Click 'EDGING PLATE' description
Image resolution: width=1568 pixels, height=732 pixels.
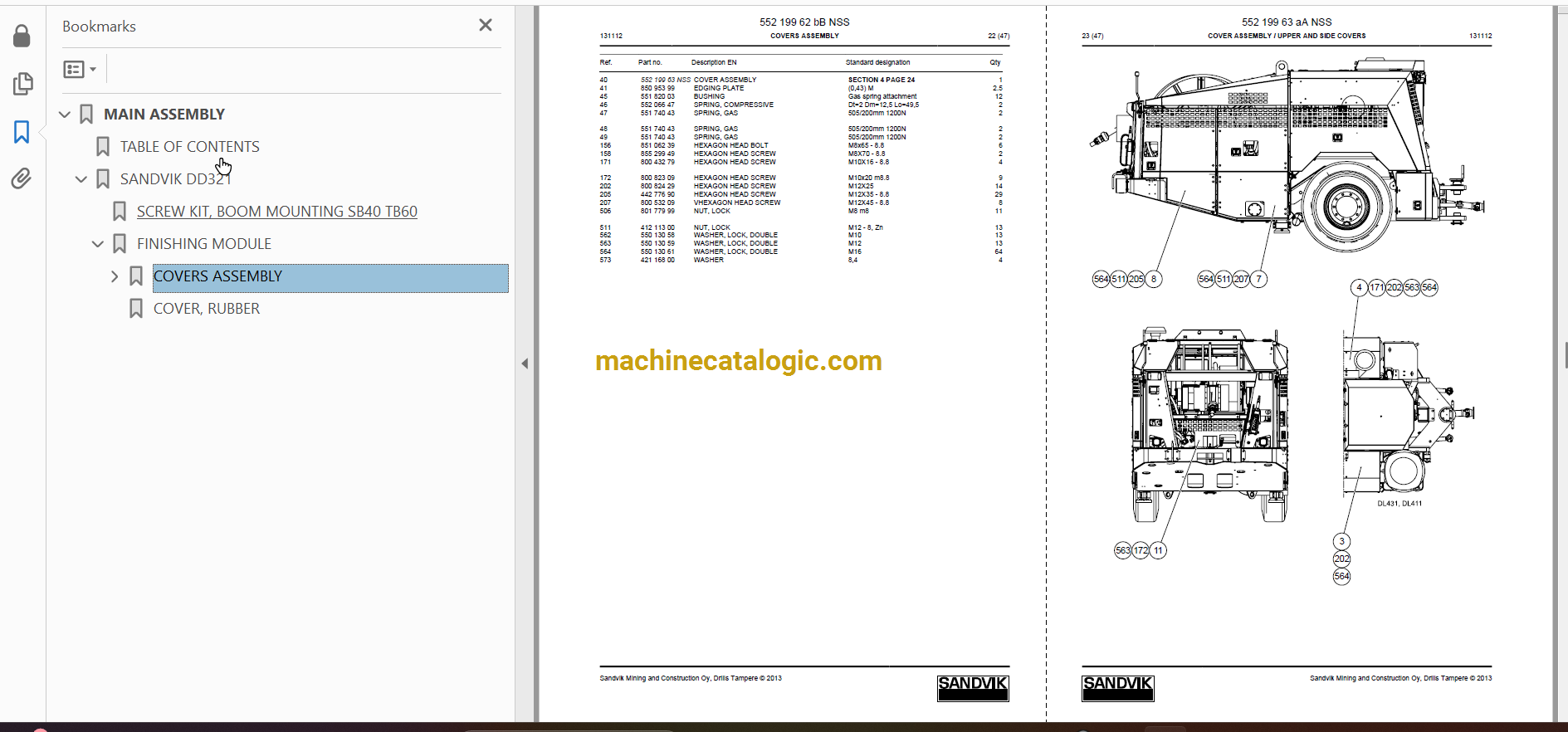click(719, 88)
